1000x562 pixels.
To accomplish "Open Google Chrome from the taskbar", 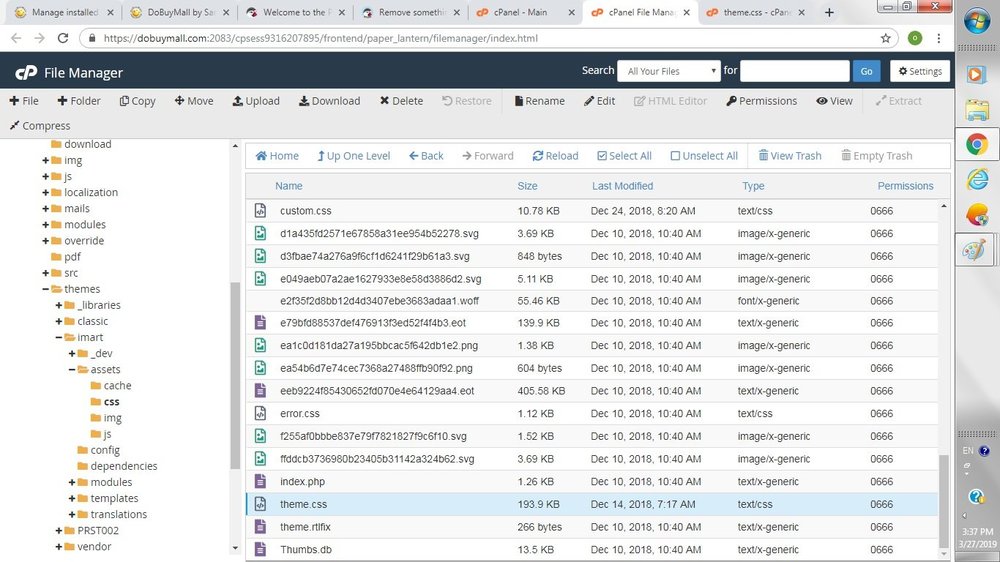I will [976, 144].
